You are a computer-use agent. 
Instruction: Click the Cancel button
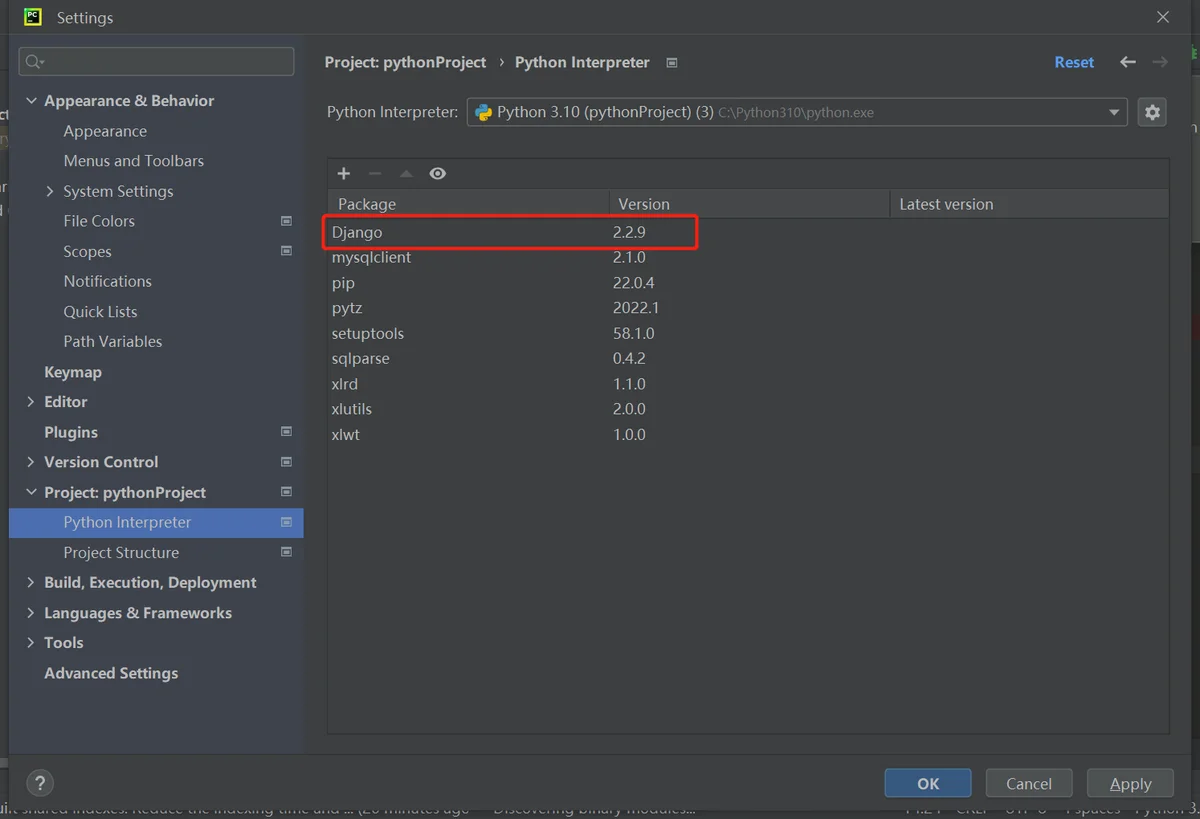pos(1029,783)
